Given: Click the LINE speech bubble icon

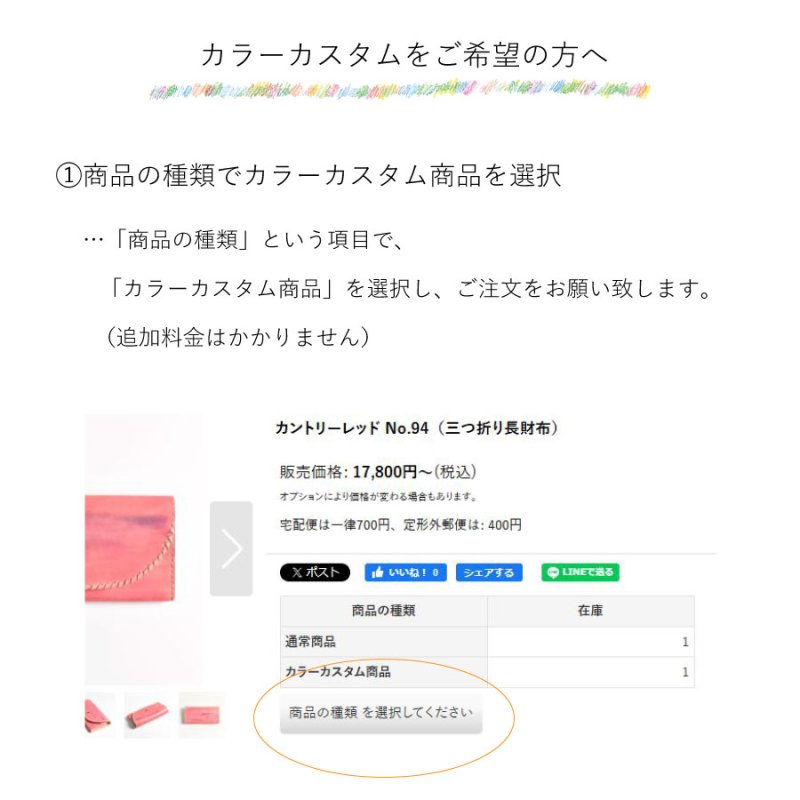Looking at the screenshot, I should (x=553, y=572).
